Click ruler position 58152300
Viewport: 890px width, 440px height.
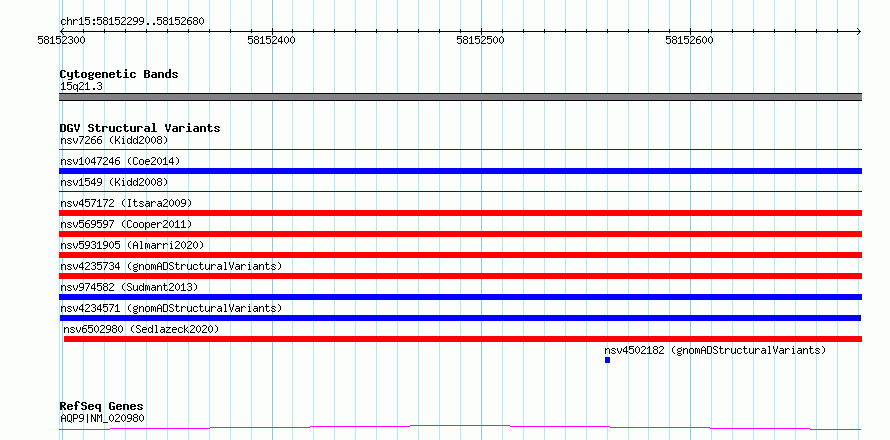(x=61, y=40)
